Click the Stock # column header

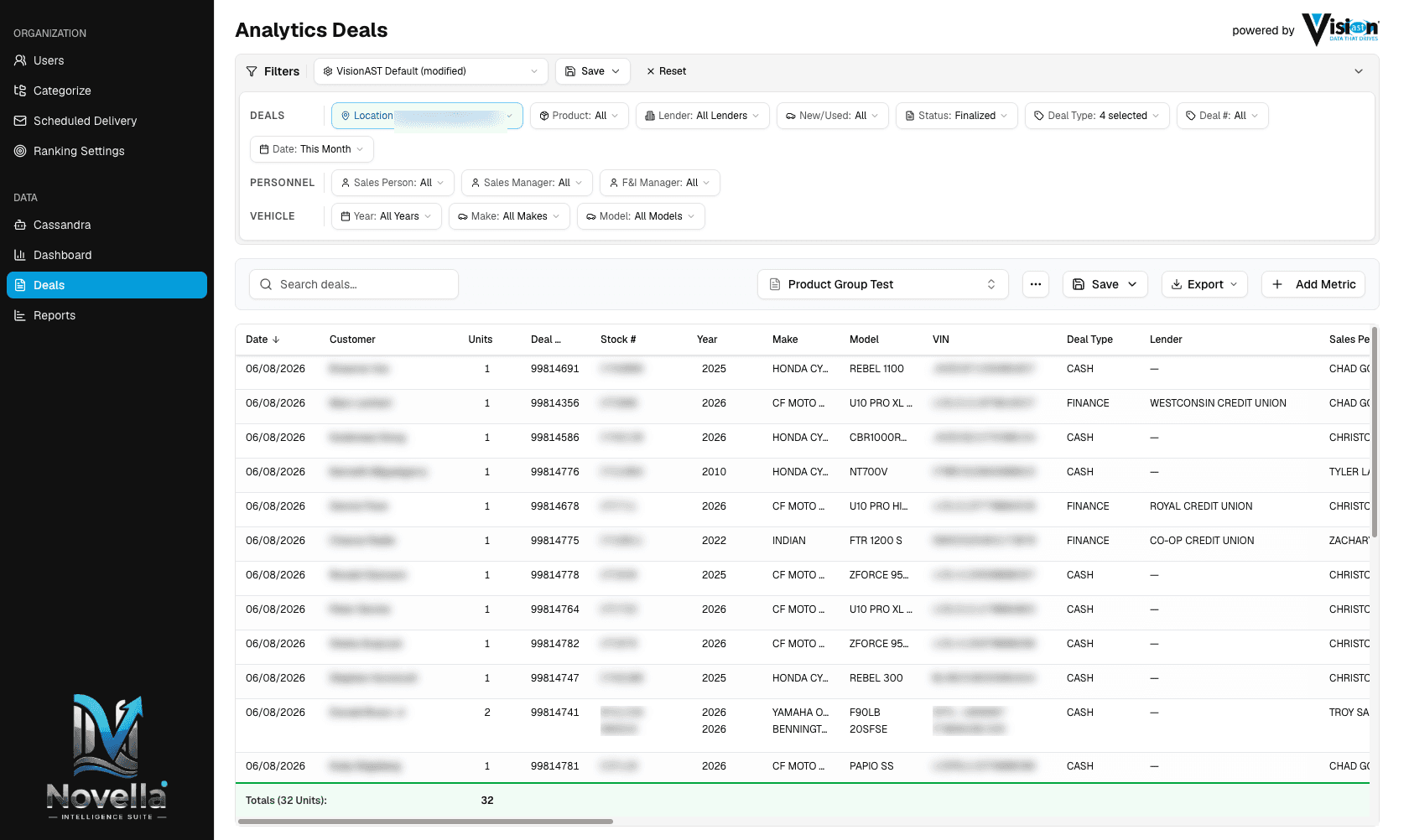click(618, 340)
